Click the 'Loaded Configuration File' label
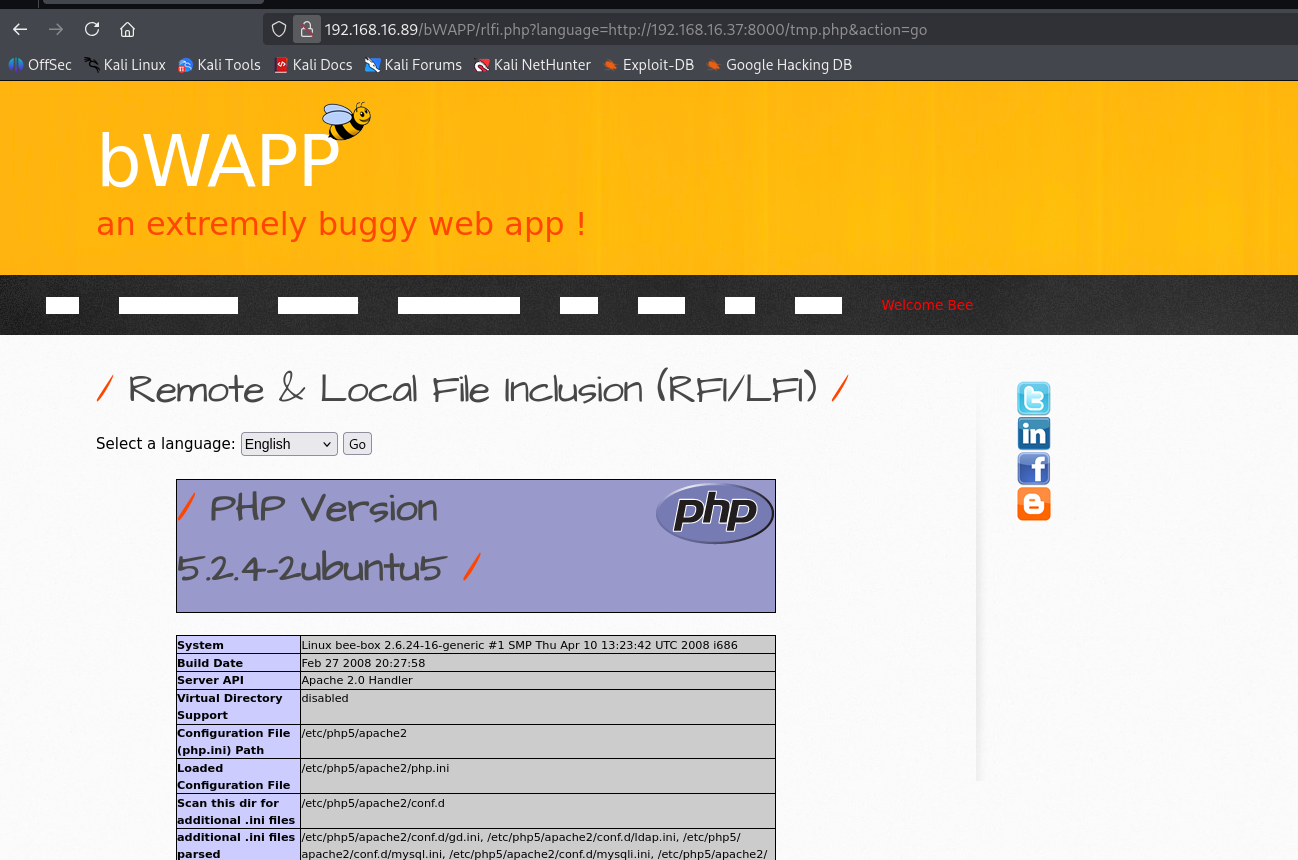This screenshot has width=1298, height=860. (234, 777)
